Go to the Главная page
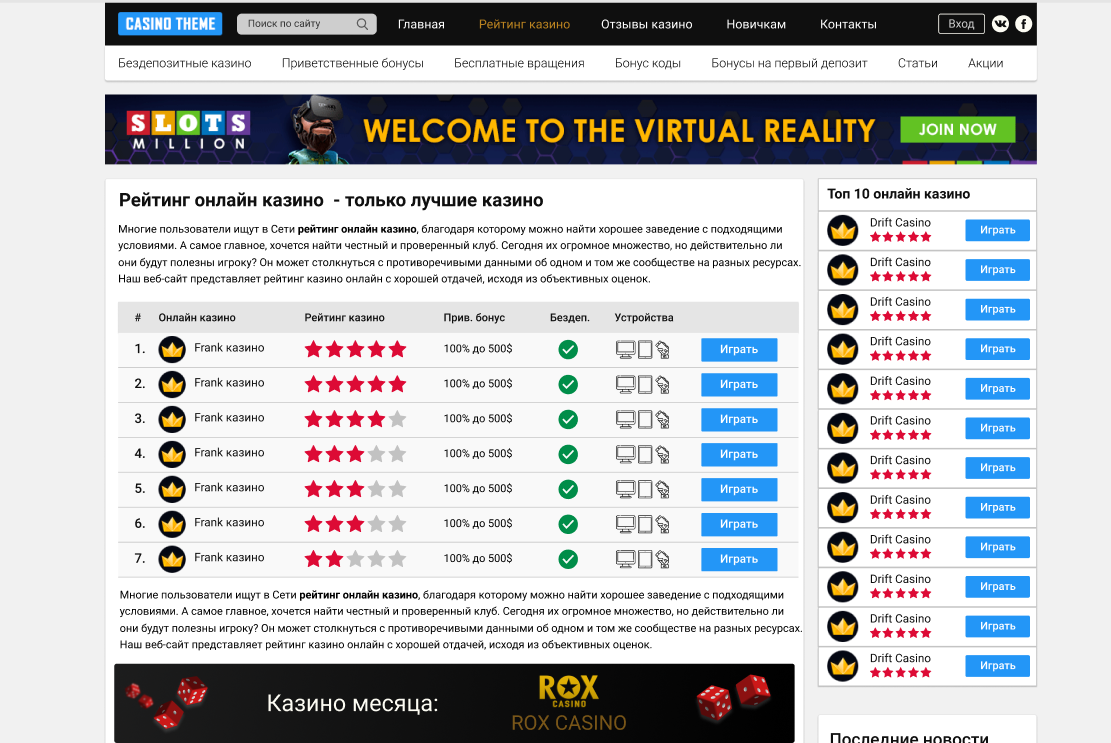This screenshot has height=743, width=1111. (x=421, y=24)
